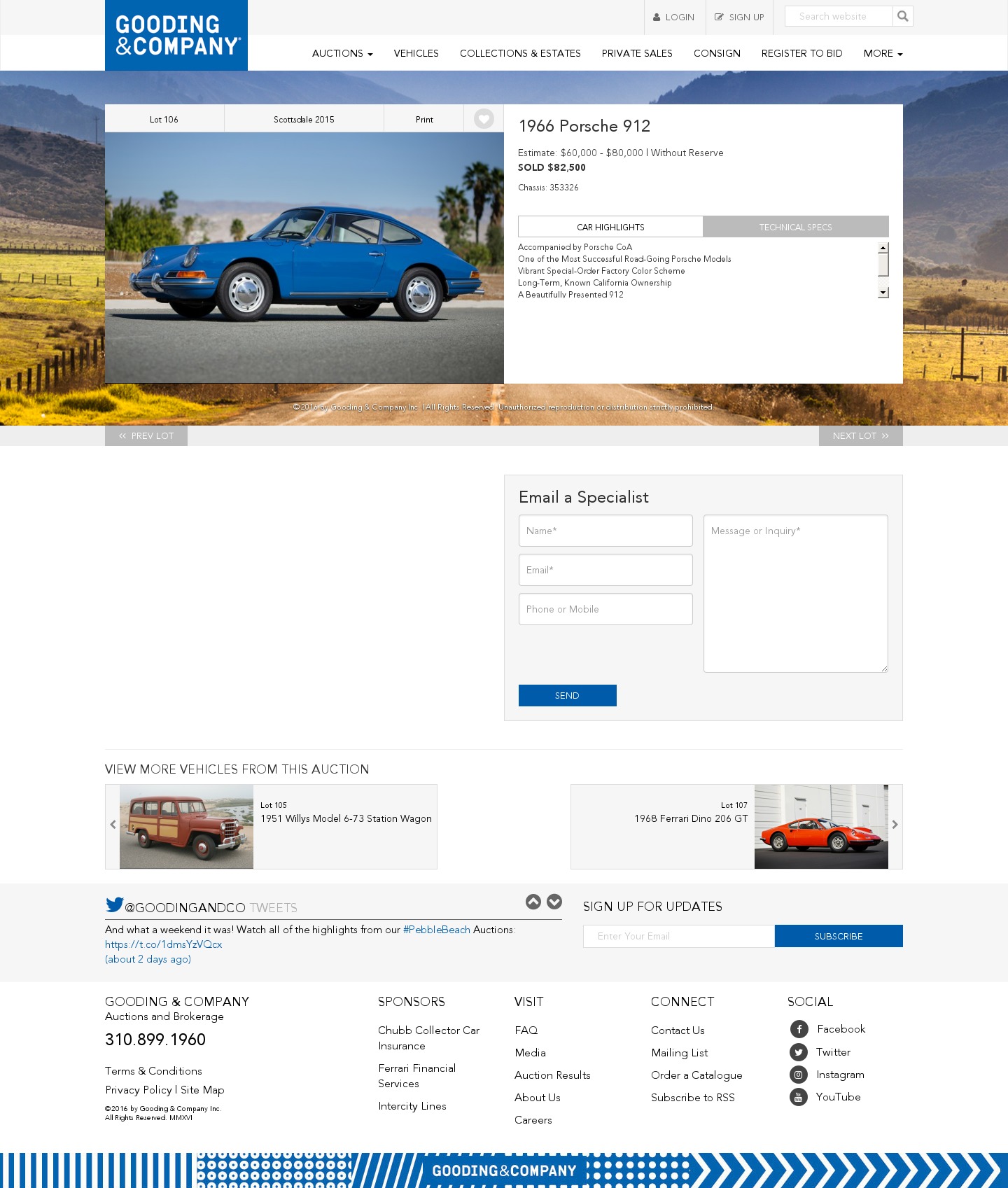Open REGISTER TO BID menu item
Viewport: 1008px width, 1188px height.
pos(801,53)
